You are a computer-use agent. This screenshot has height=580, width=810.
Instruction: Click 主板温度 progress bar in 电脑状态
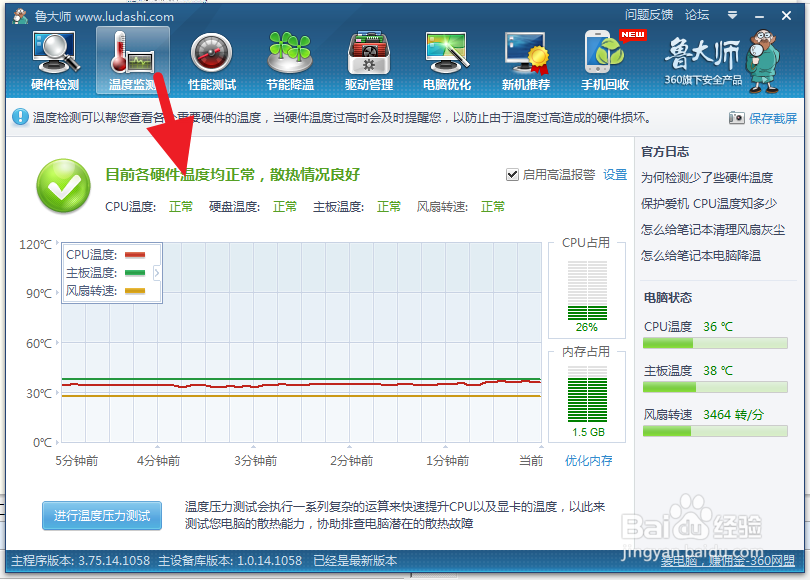pos(715,387)
